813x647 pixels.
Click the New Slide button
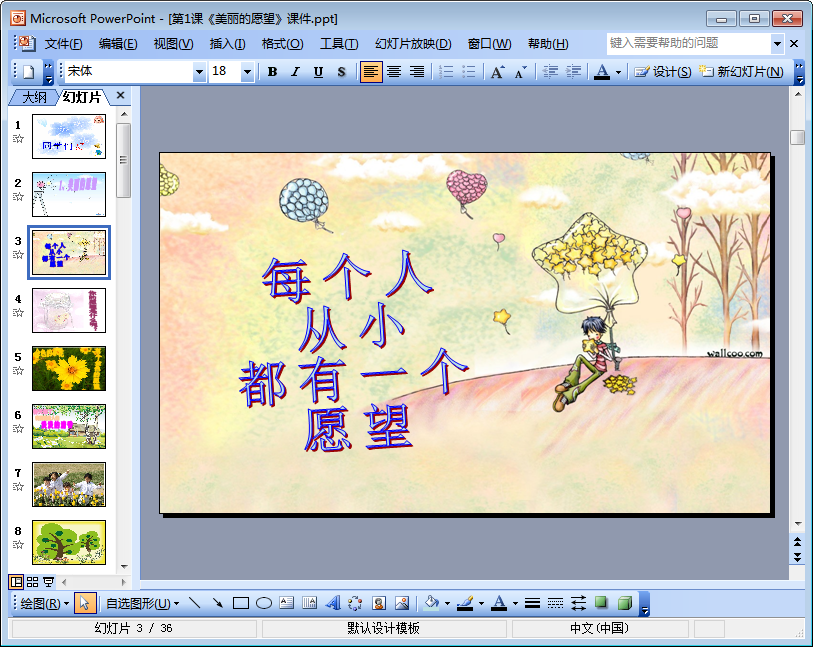pos(741,72)
